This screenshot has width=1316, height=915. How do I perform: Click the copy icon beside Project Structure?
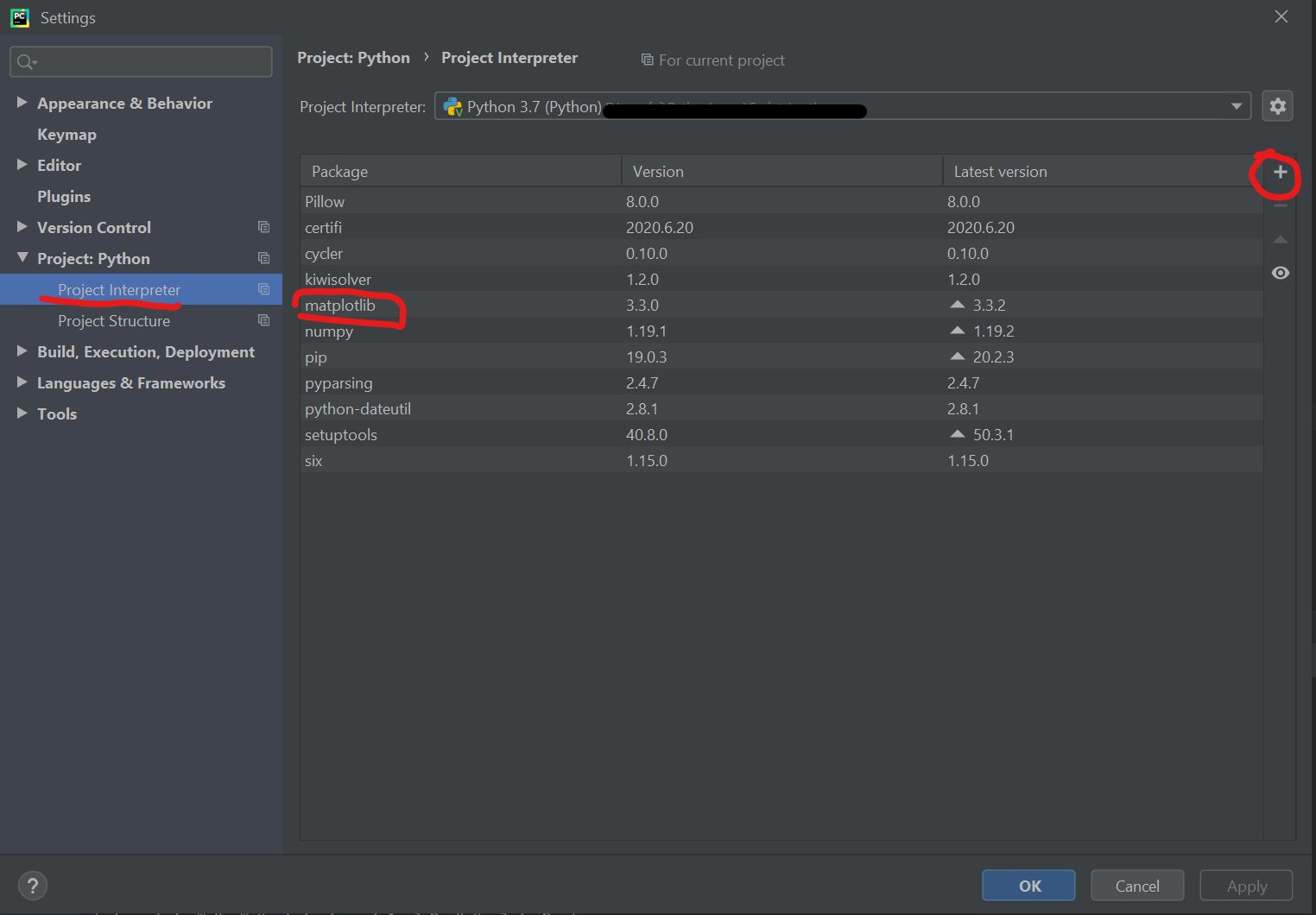pyautogui.click(x=263, y=320)
